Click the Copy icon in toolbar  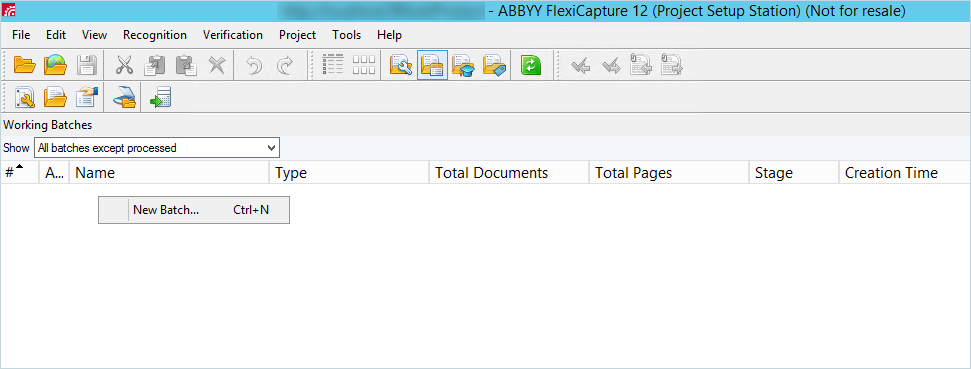pyautogui.click(x=155, y=65)
